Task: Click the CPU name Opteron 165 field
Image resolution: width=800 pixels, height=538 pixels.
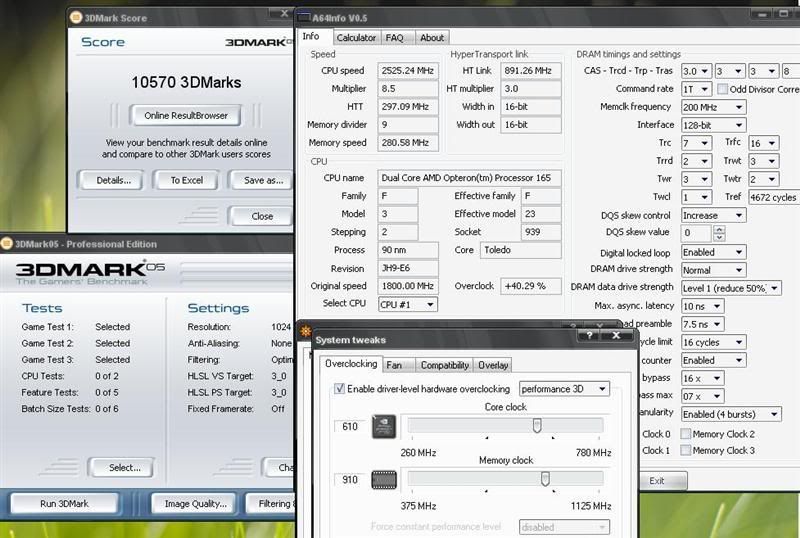Action: pyautogui.click(x=469, y=178)
